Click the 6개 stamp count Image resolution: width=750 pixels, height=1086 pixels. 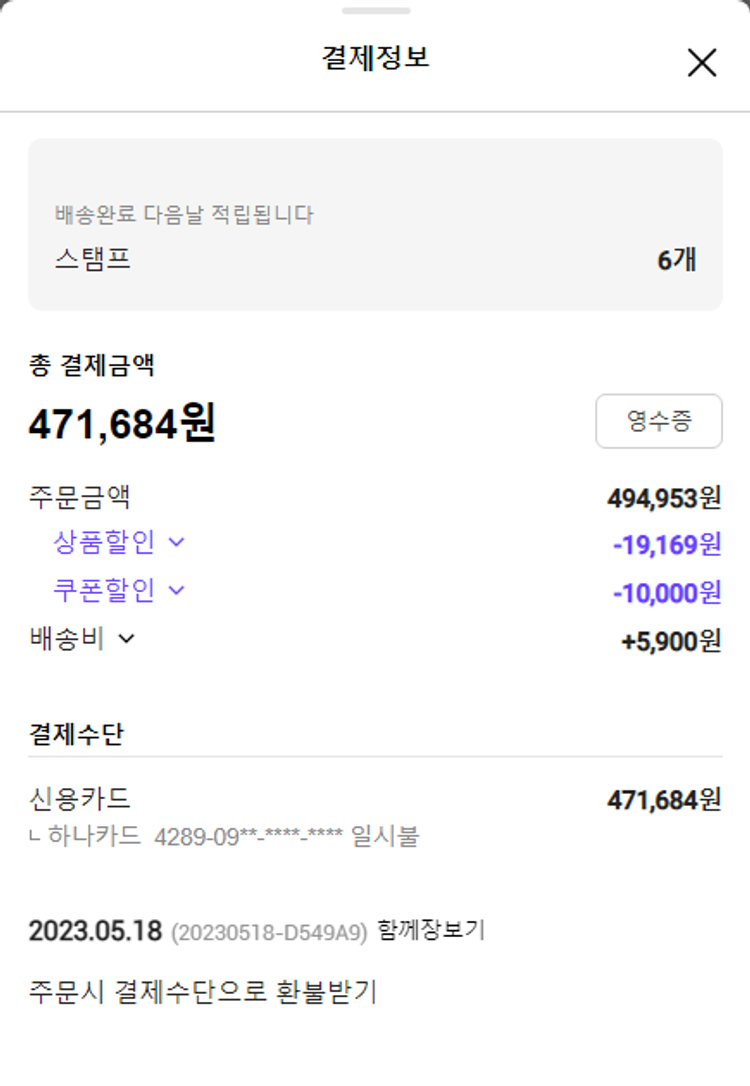(x=676, y=260)
